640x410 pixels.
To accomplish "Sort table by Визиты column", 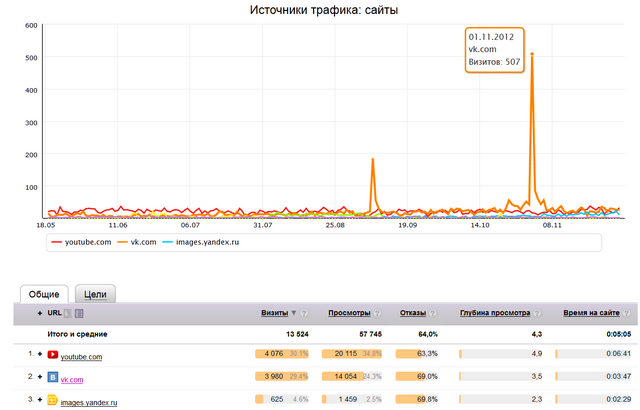I will click(275, 313).
